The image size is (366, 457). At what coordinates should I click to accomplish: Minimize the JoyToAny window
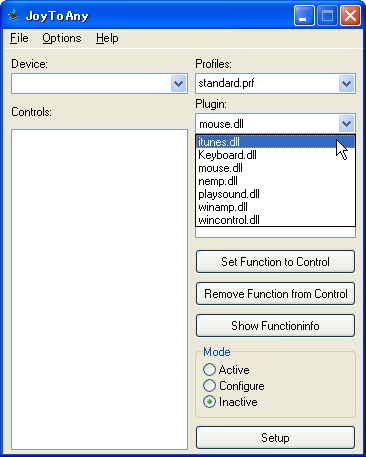[x=304, y=16]
